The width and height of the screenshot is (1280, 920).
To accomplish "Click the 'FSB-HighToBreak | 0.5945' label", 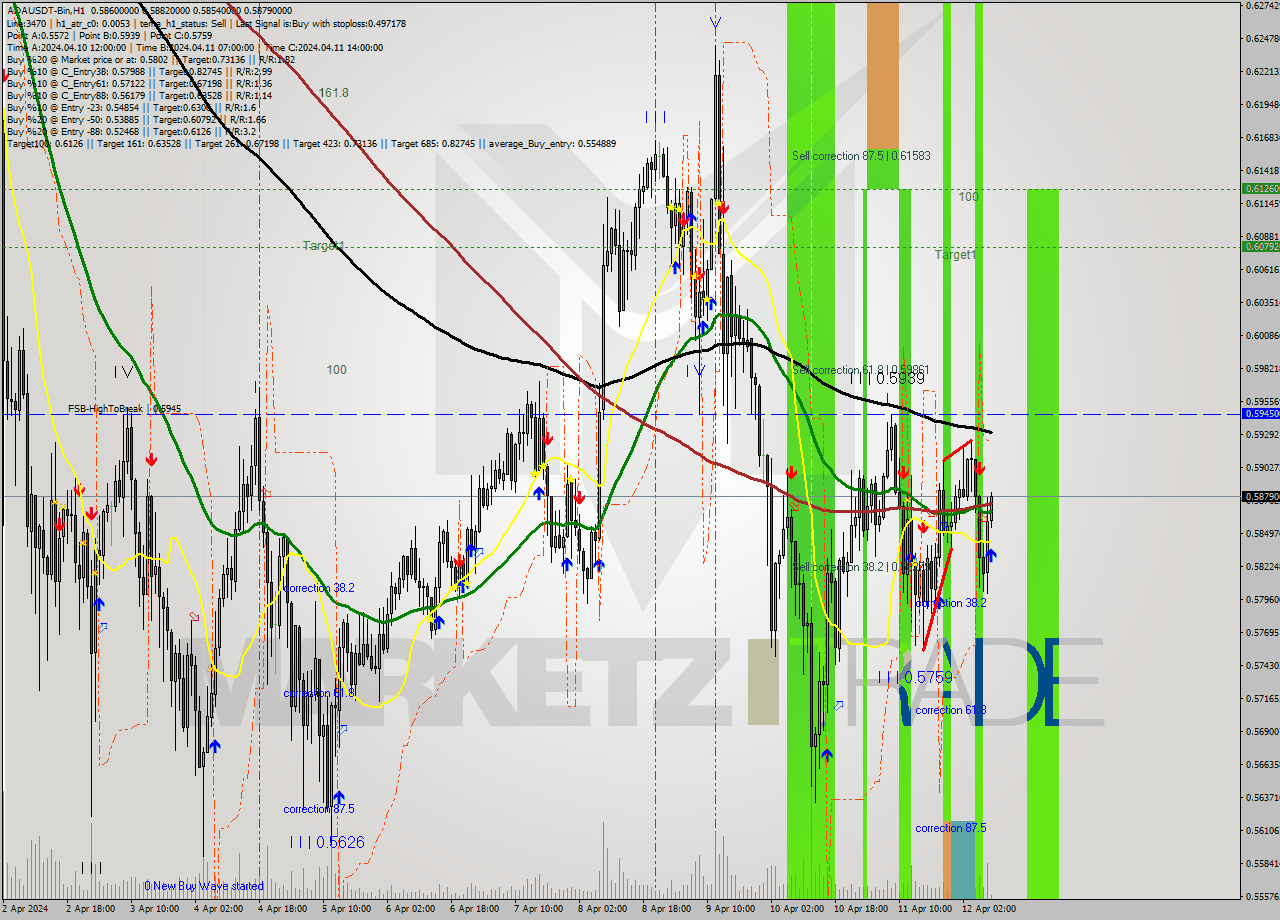I will pos(125,409).
